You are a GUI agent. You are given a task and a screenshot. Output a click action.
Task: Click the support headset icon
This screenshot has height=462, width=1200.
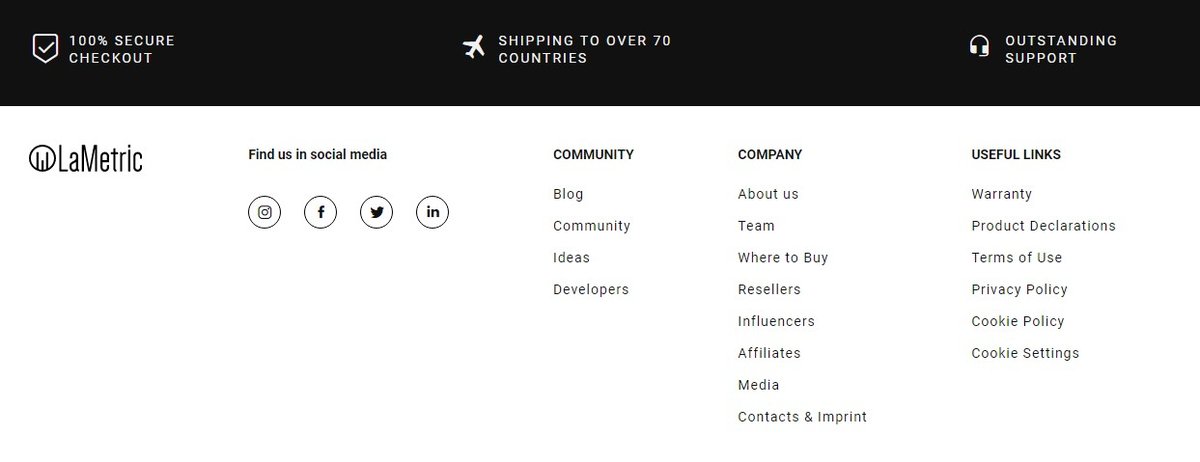pyautogui.click(x=980, y=47)
